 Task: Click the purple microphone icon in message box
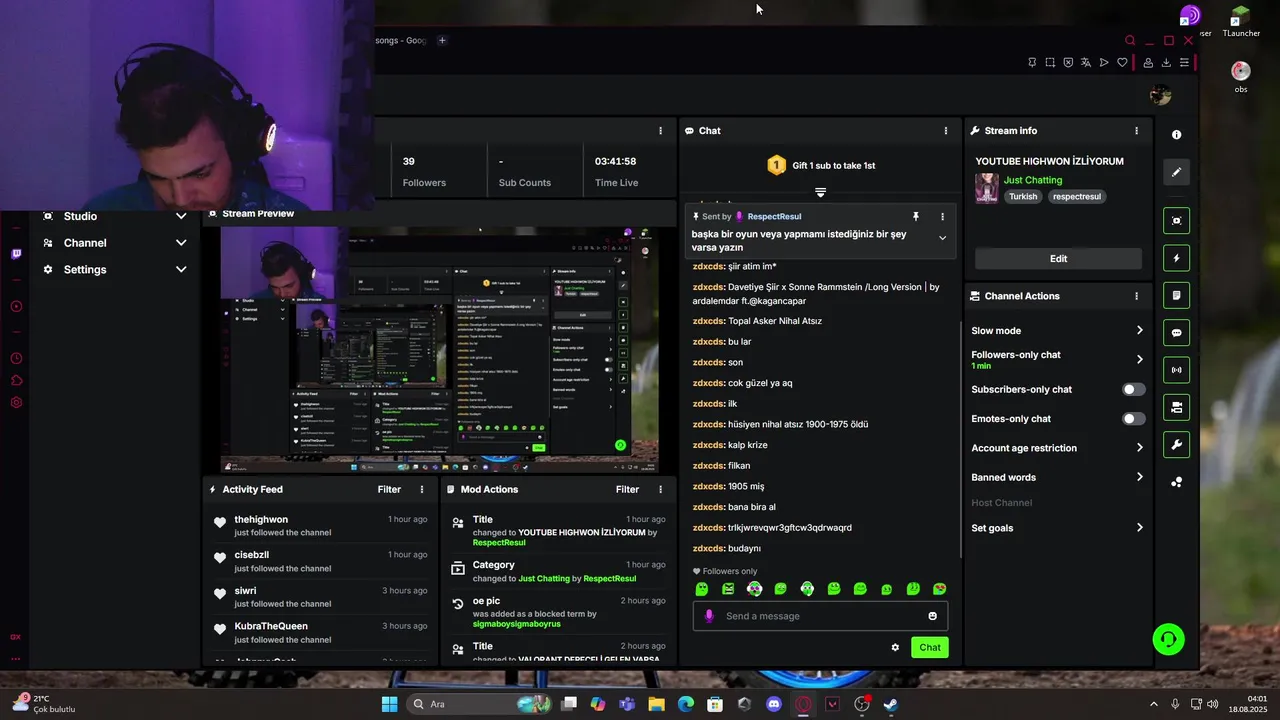pos(709,616)
